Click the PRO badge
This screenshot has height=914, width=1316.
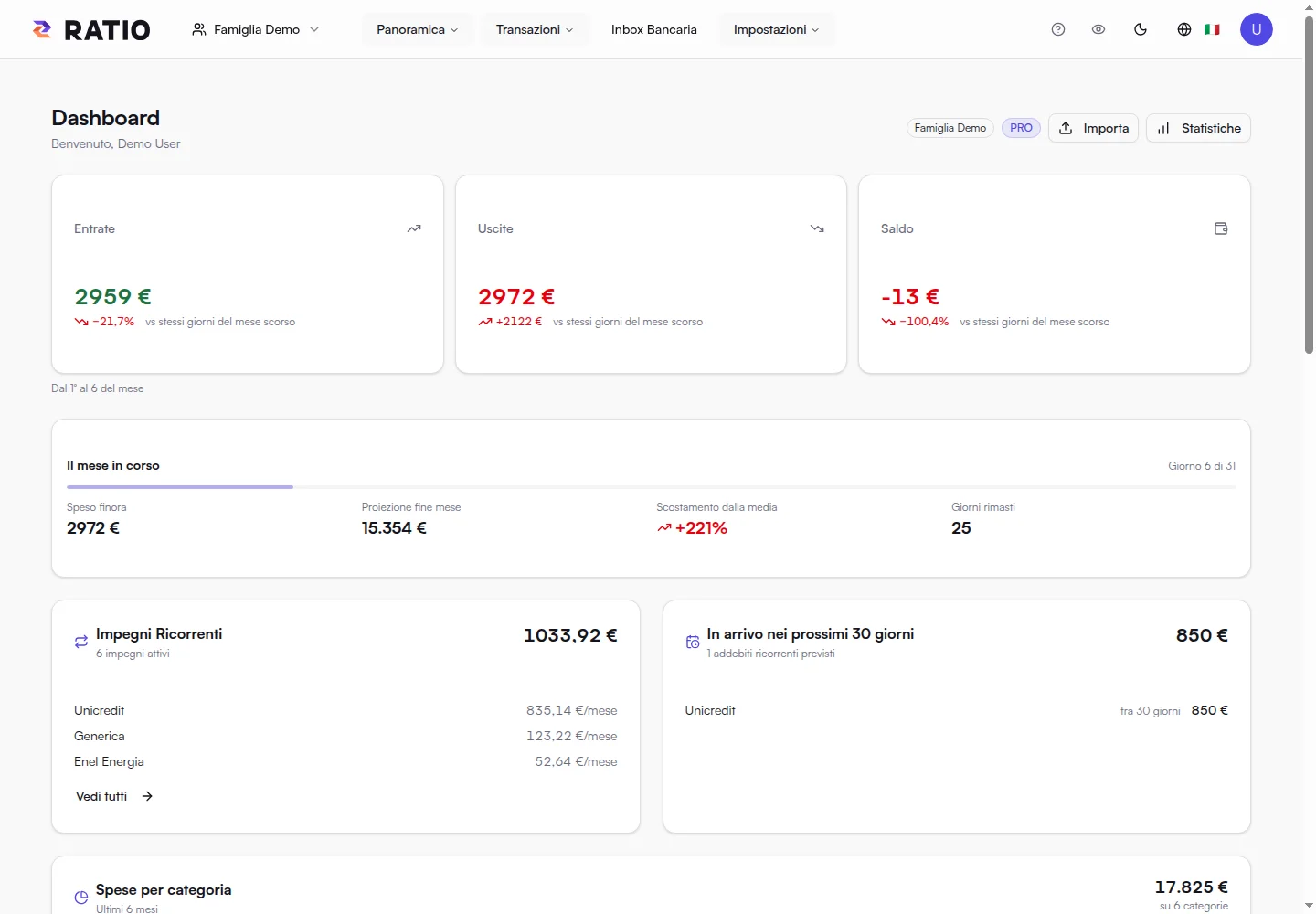1021,128
